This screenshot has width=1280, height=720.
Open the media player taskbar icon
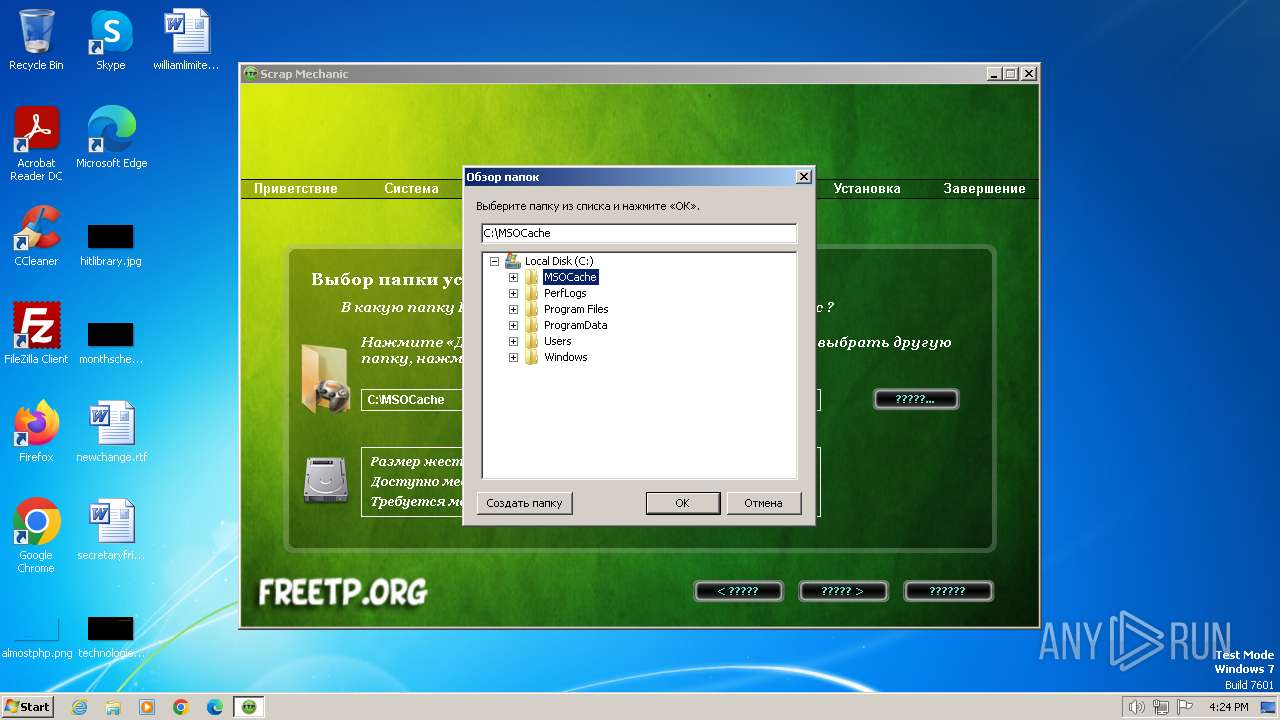(147, 707)
